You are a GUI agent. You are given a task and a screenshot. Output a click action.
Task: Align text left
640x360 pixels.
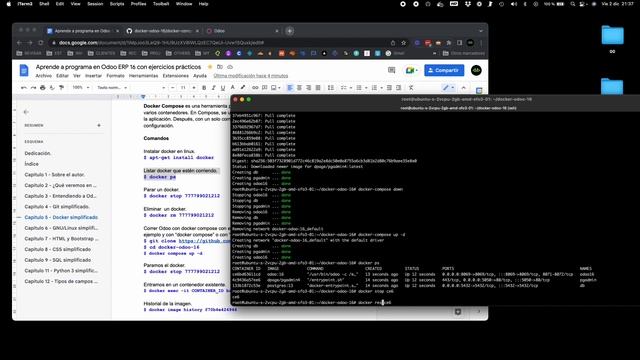click(290, 88)
